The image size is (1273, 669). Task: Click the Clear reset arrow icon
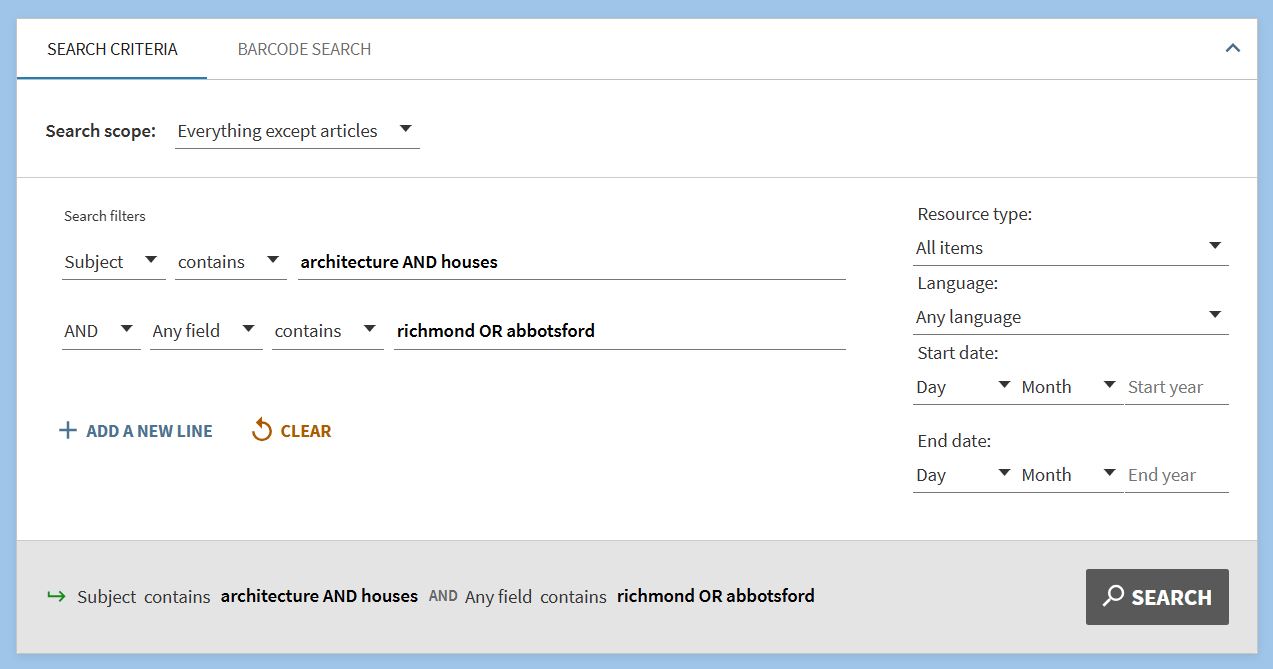coord(262,431)
